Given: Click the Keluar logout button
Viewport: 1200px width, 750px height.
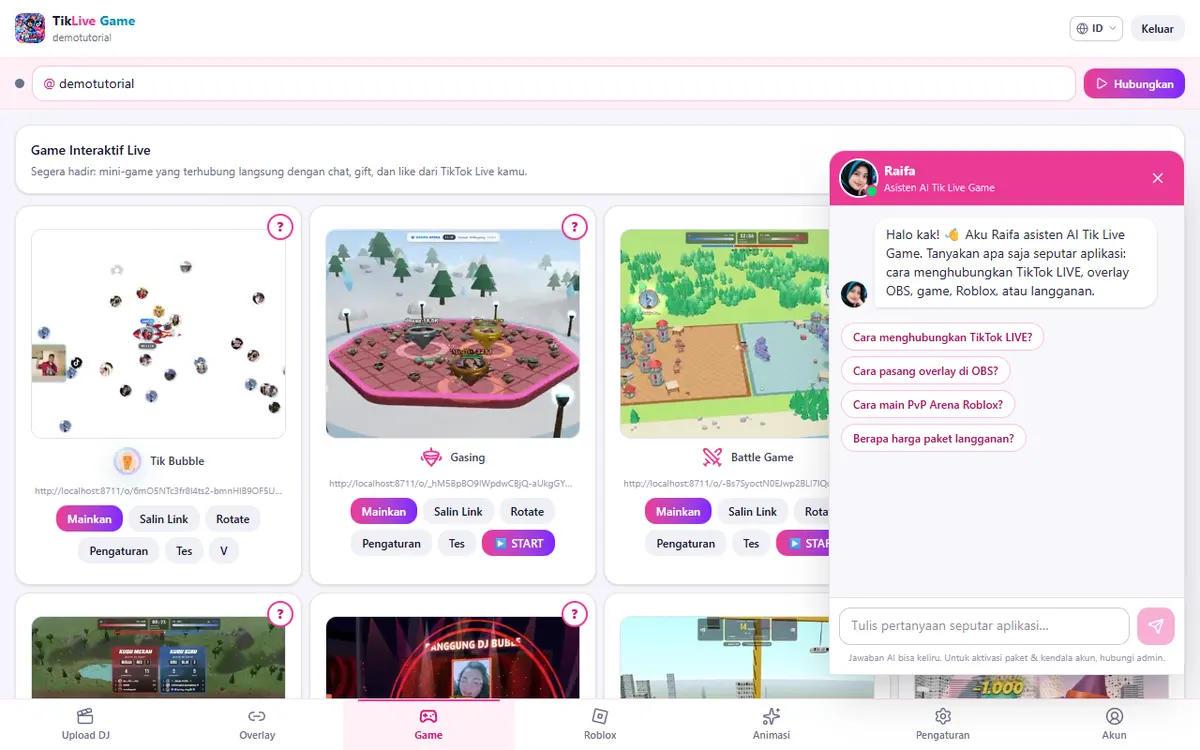Looking at the screenshot, I should point(1157,28).
